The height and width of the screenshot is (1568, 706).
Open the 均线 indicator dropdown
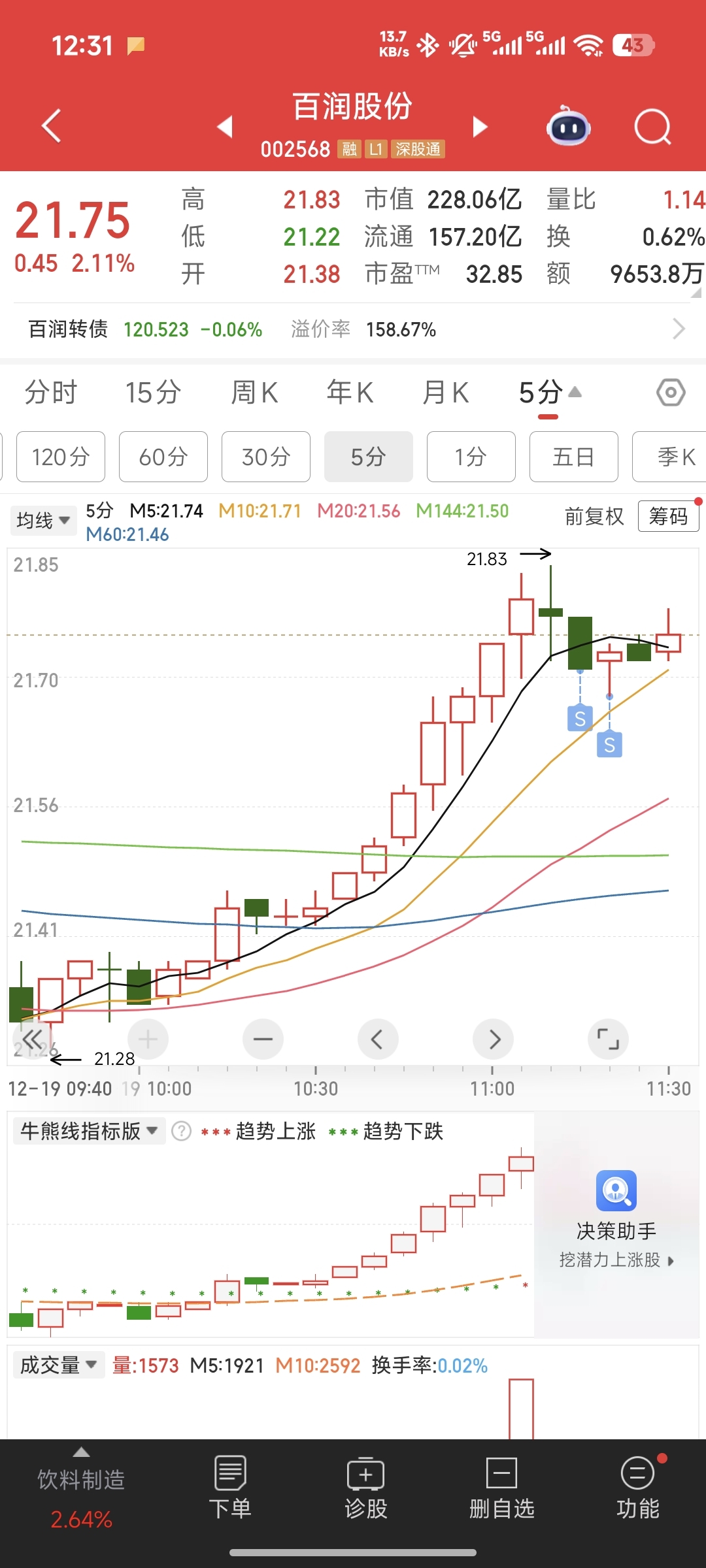click(x=43, y=521)
